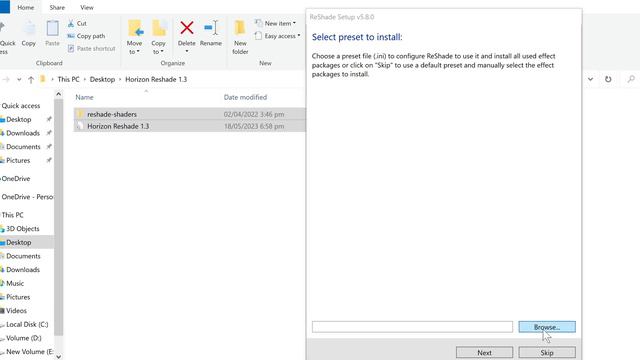Image resolution: width=640 pixels, height=360 pixels.
Task: Sort by Name column header
Action: click(84, 97)
